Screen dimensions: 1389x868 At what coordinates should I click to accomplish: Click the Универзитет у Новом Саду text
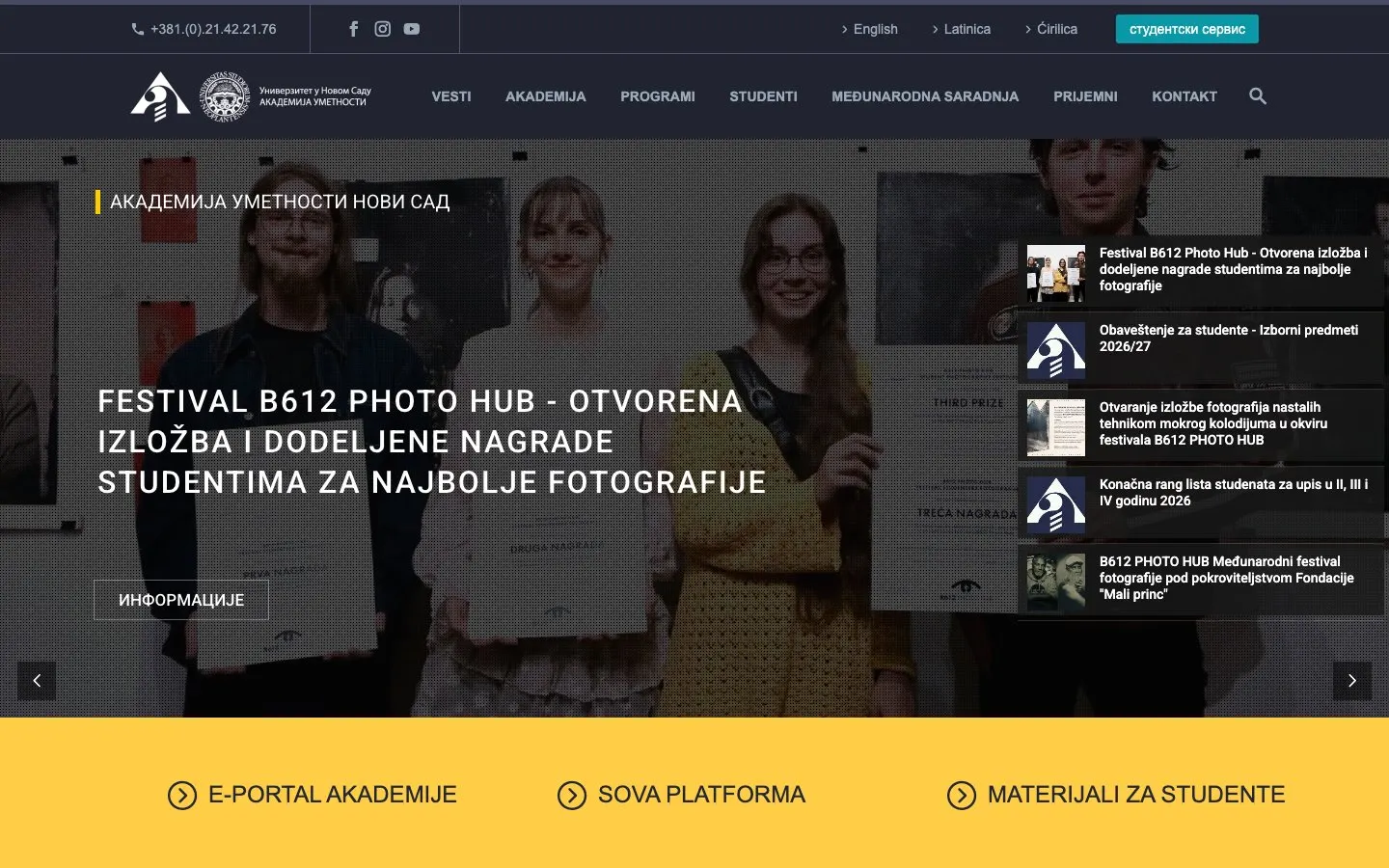pos(315,91)
